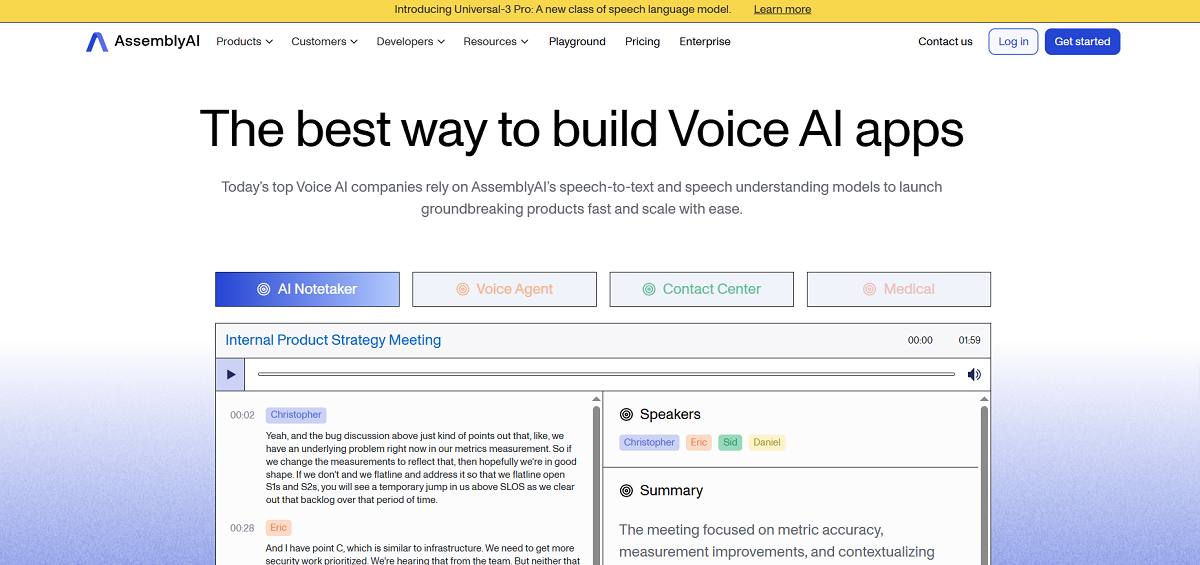Mute the audio with the speaker icon
The image size is (1200, 565).
pyautogui.click(x=974, y=375)
